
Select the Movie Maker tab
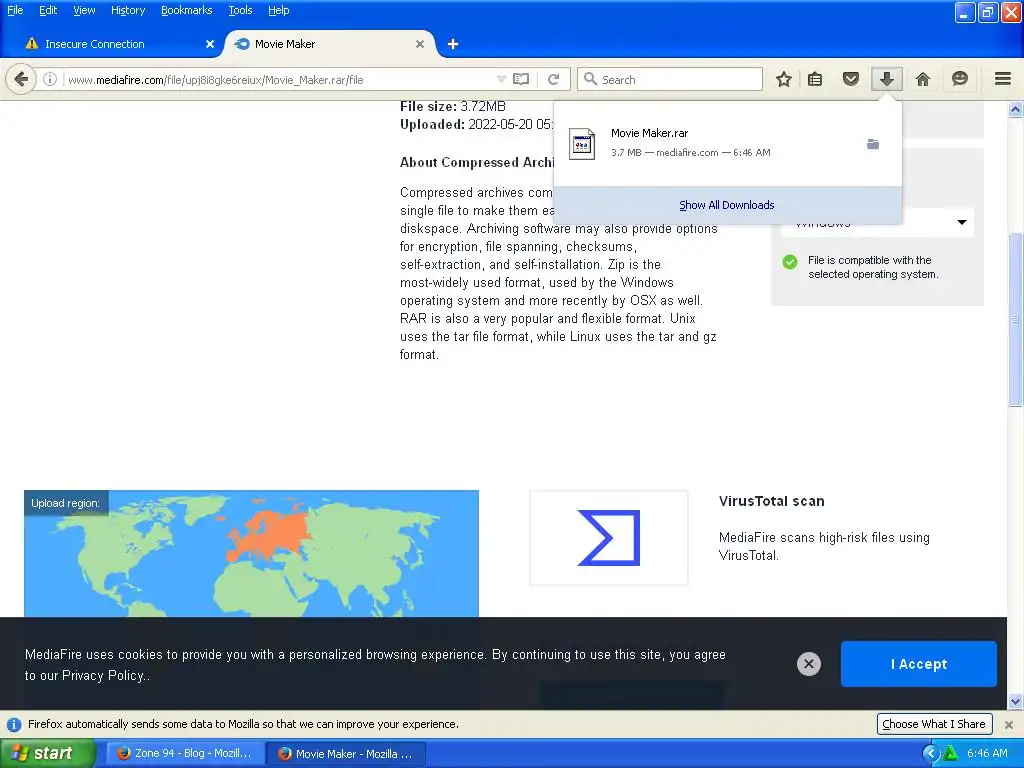click(x=330, y=44)
